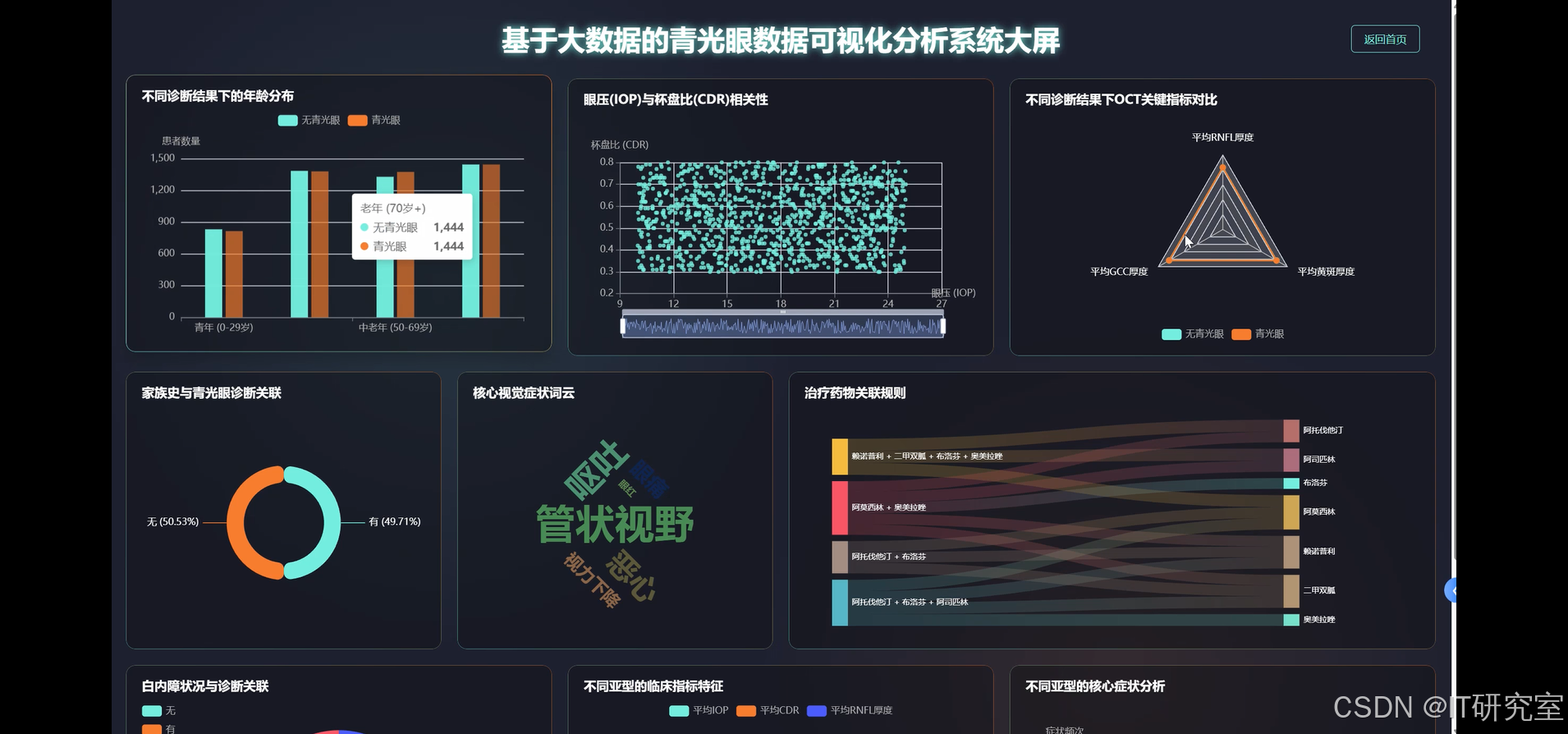This screenshot has width=1568, height=734.
Task: Click the 无 (50.53%) donut label
Action: [x=172, y=521]
